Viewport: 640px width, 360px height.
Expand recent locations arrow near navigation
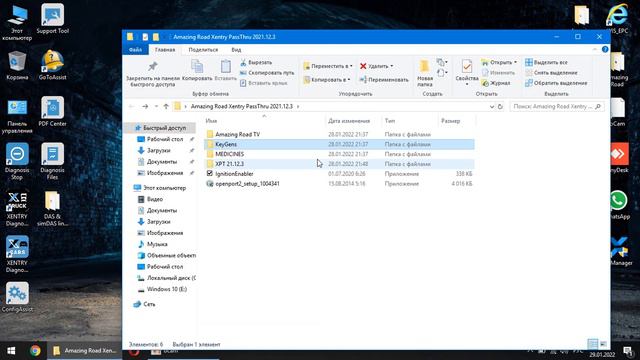coord(156,107)
